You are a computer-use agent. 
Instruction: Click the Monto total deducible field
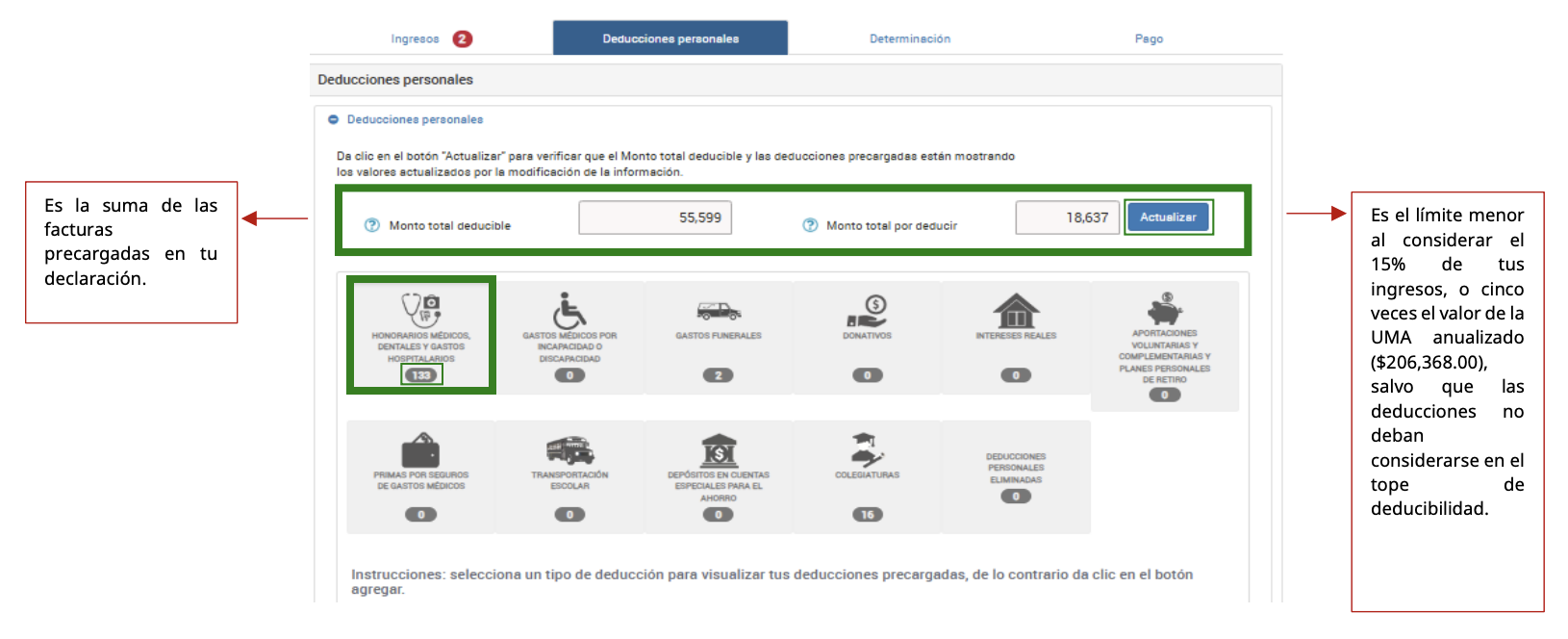(x=655, y=217)
